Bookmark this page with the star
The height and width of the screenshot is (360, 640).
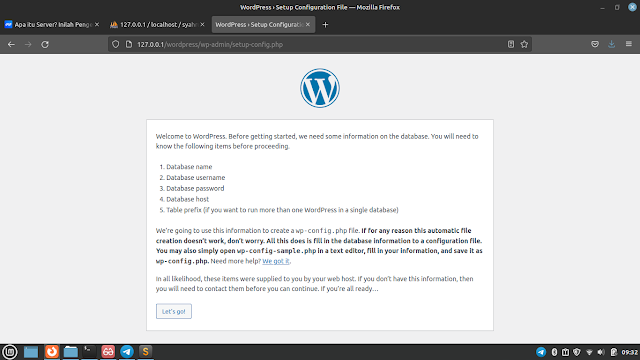(x=524, y=44)
